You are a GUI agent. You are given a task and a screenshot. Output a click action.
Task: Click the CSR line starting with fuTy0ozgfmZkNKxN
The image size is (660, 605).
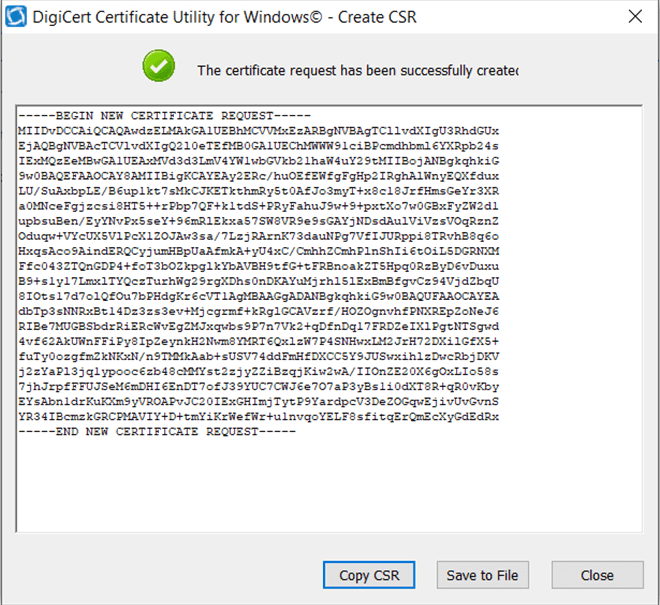258,357
